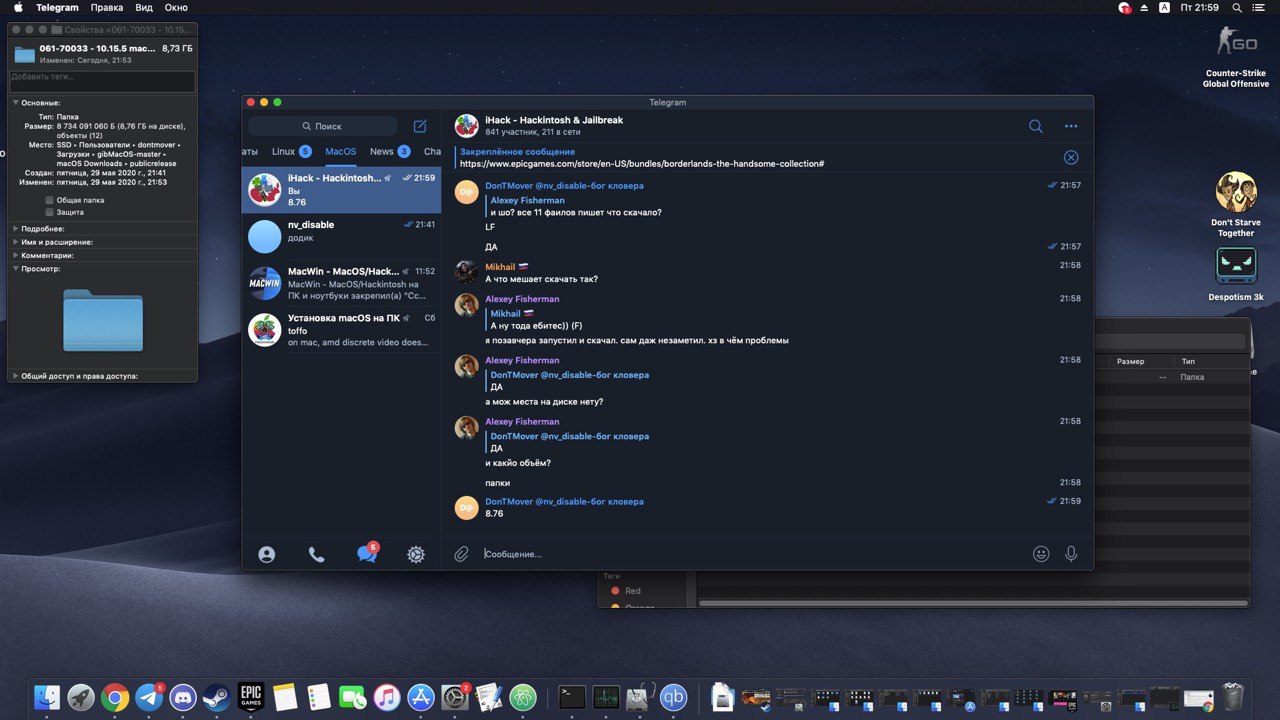
Task: Click the paperclip attach file icon
Action: point(461,554)
